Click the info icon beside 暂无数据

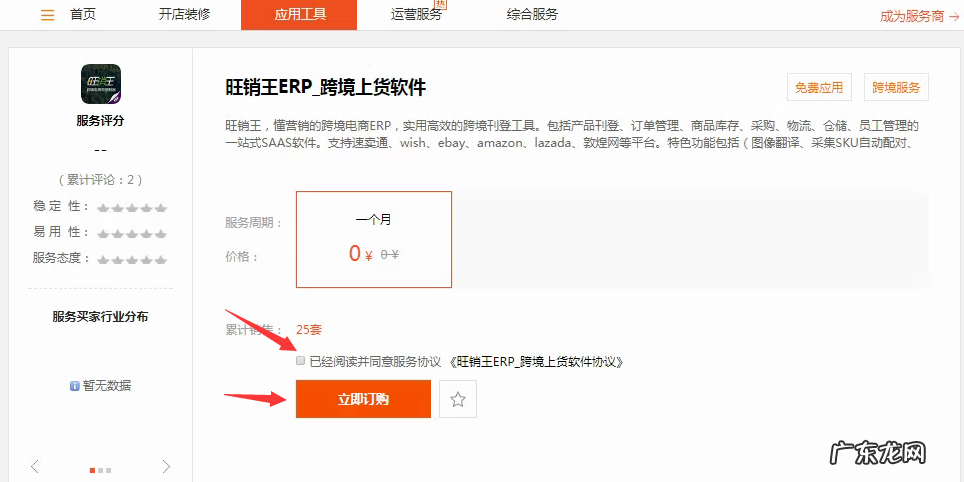tap(75, 386)
